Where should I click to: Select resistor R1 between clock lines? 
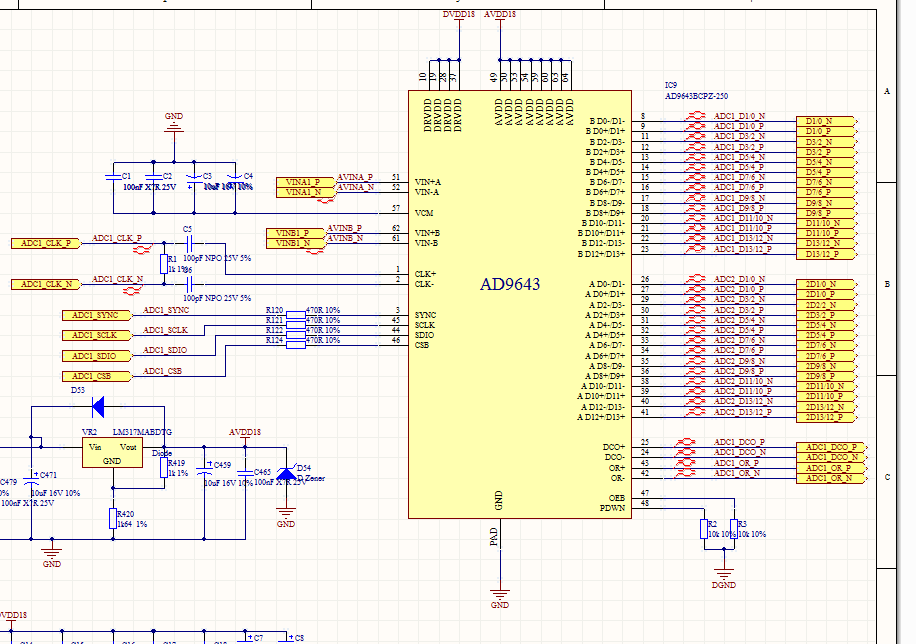point(164,264)
